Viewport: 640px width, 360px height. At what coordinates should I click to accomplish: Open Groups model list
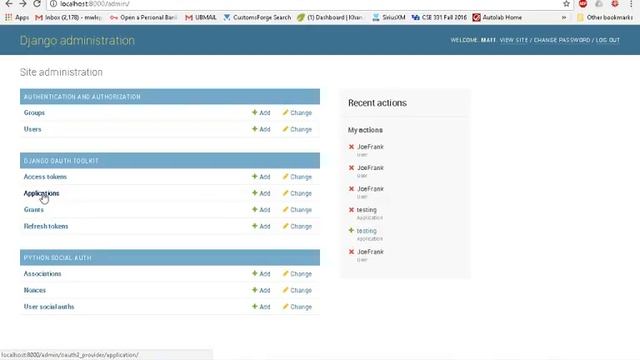34,113
